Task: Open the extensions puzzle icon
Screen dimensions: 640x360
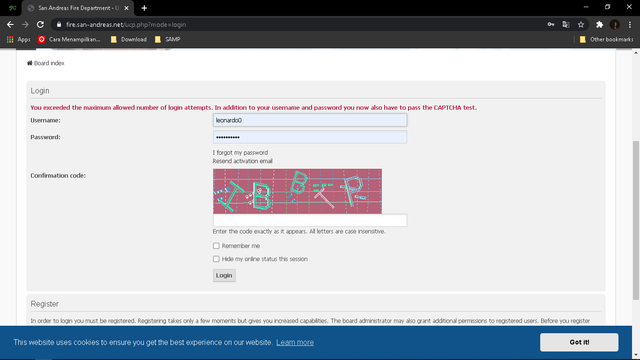Action: (599, 24)
